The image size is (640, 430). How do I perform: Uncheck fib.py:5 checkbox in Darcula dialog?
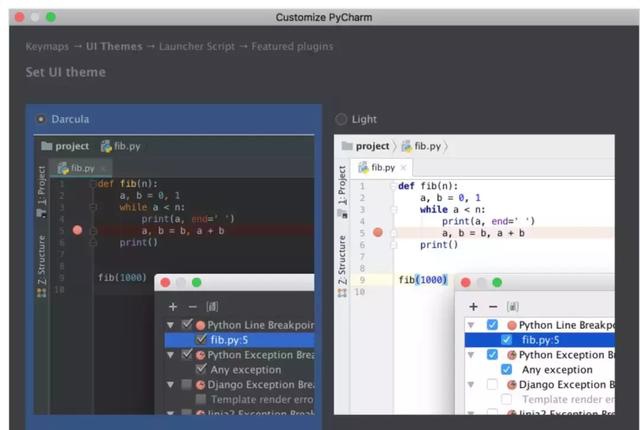(201, 339)
